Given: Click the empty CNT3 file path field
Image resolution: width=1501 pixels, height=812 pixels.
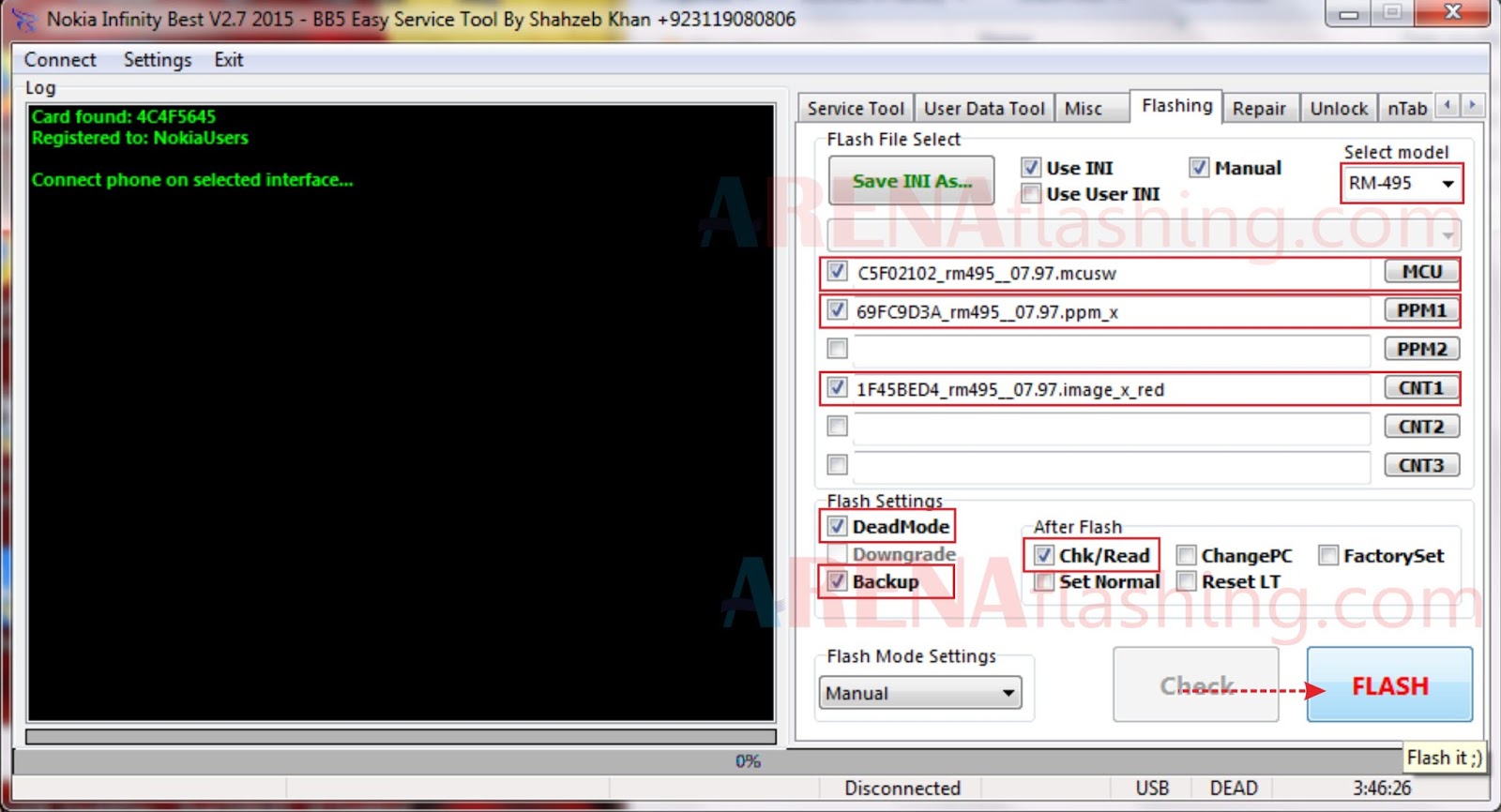Looking at the screenshot, I should pyautogui.click(x=1111, y=466).
